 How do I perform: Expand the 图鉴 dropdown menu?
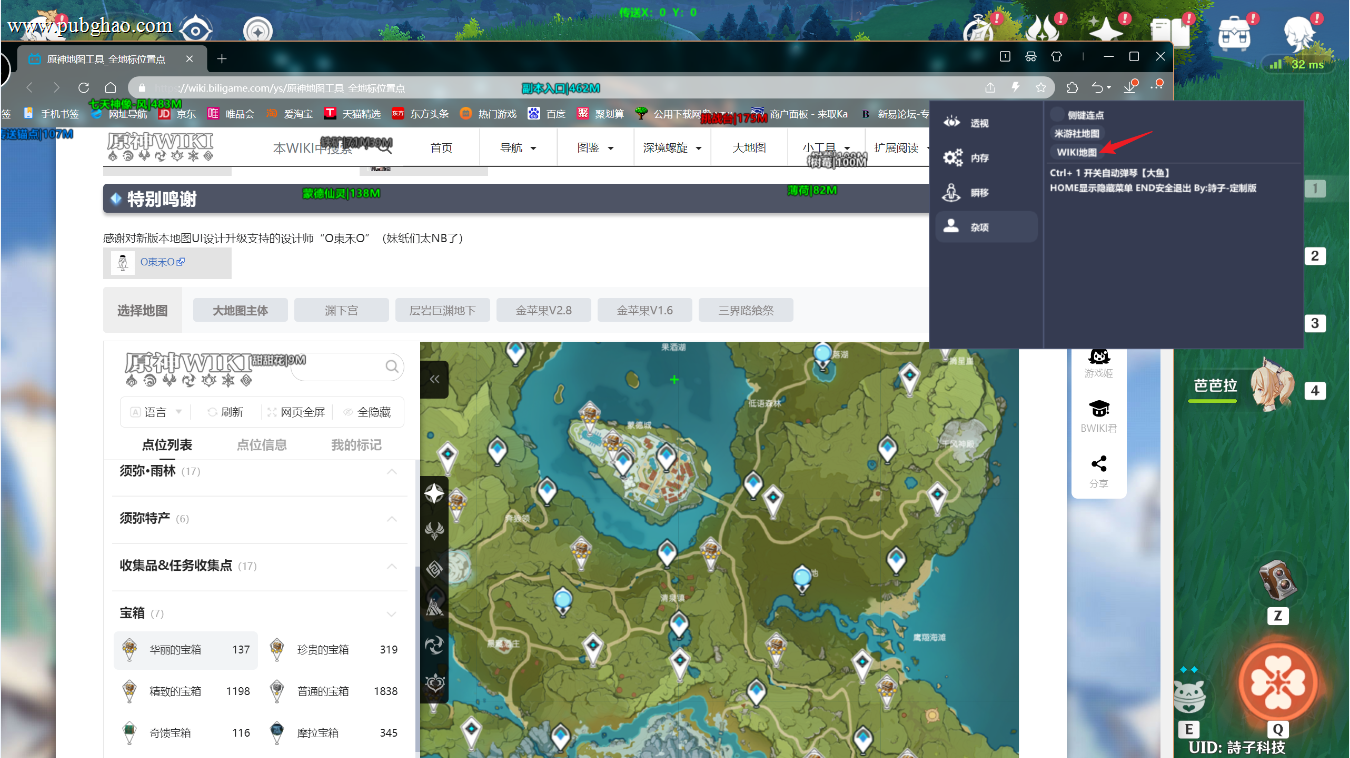click(594, 148)
